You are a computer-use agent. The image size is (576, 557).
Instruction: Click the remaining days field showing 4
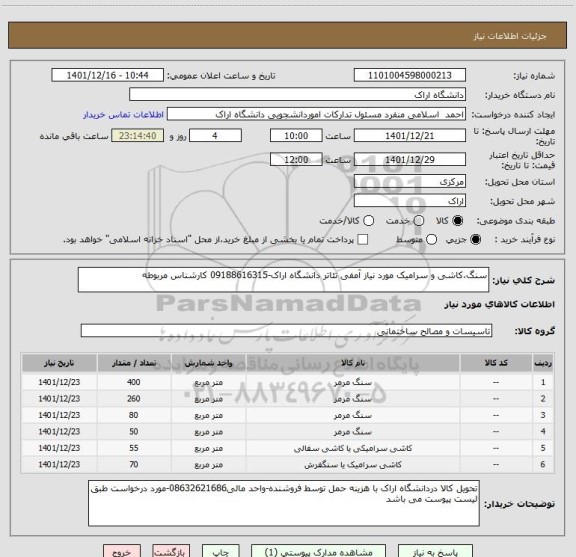tap(215, 136)
